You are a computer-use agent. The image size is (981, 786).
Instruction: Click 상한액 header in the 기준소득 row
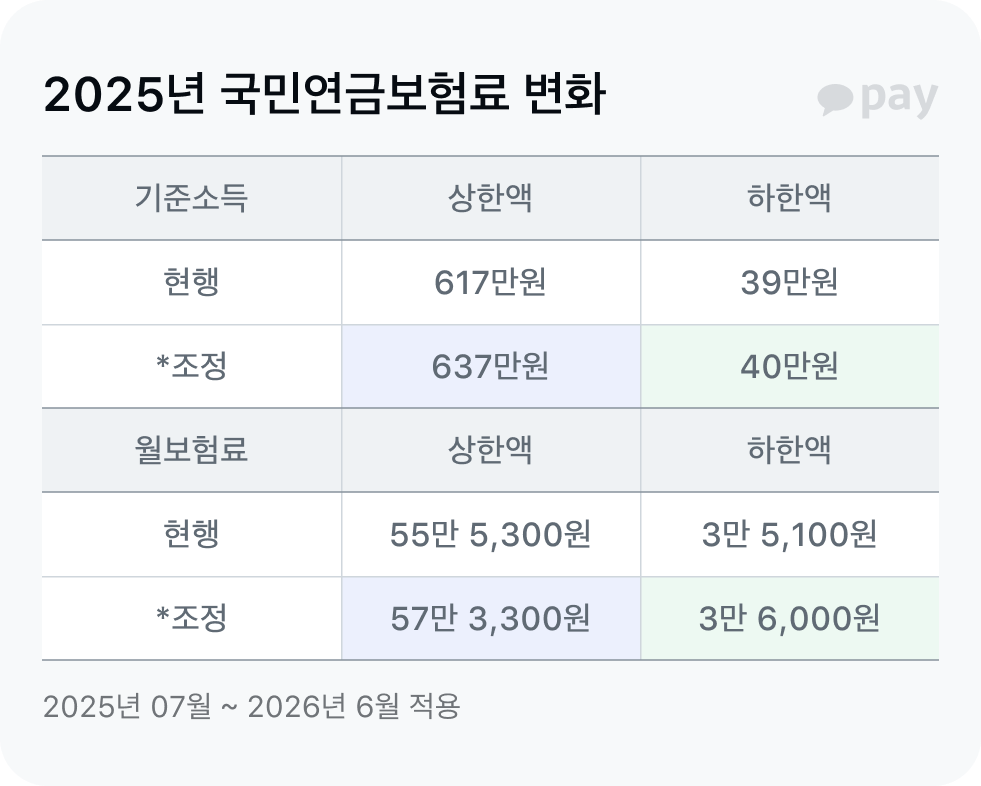490,199
